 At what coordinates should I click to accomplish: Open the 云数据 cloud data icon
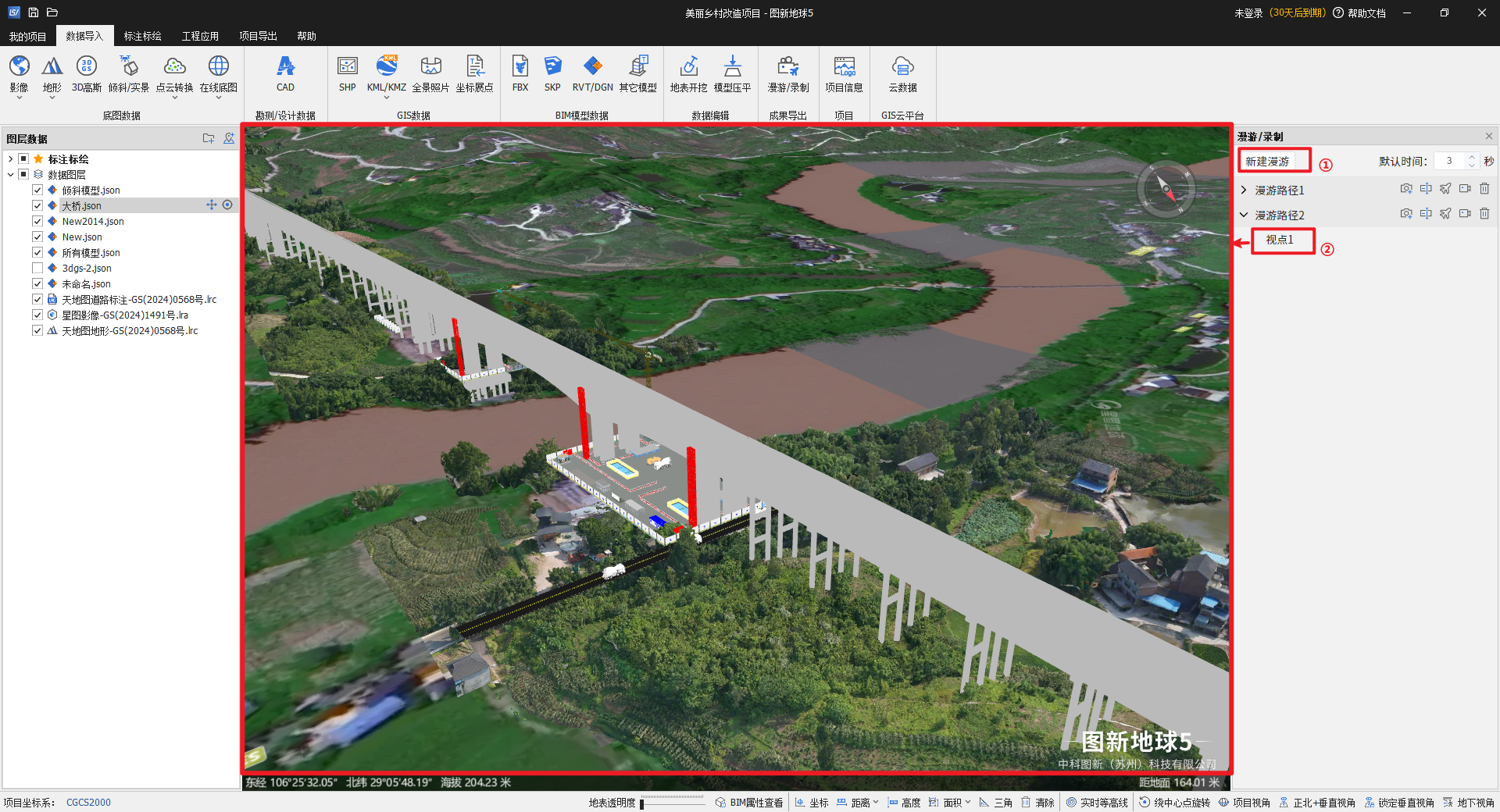tap(902, 68)
